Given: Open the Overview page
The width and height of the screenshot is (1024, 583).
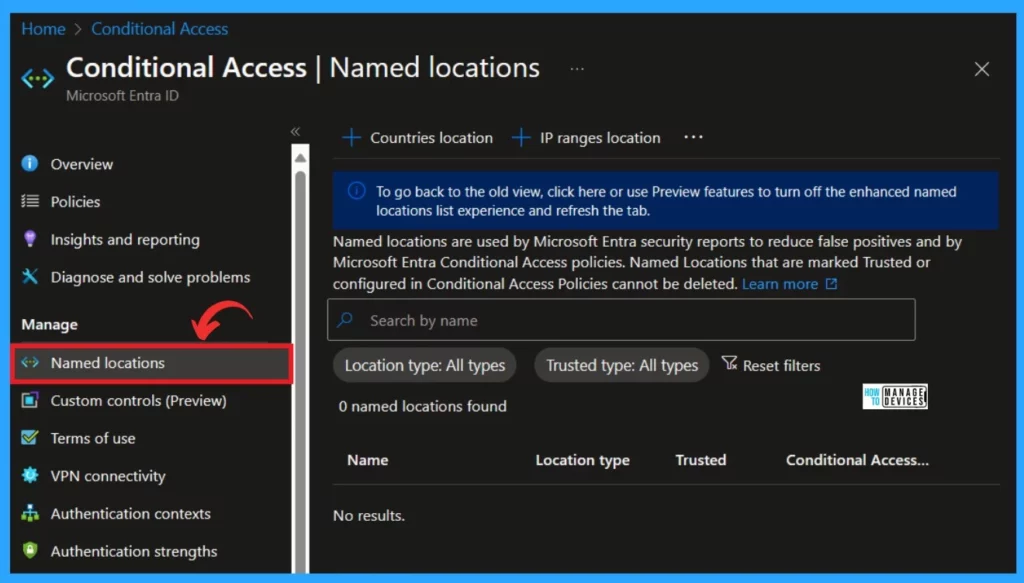Looking at the screenshot, I should pyautogui.click(x=82, y=164).
